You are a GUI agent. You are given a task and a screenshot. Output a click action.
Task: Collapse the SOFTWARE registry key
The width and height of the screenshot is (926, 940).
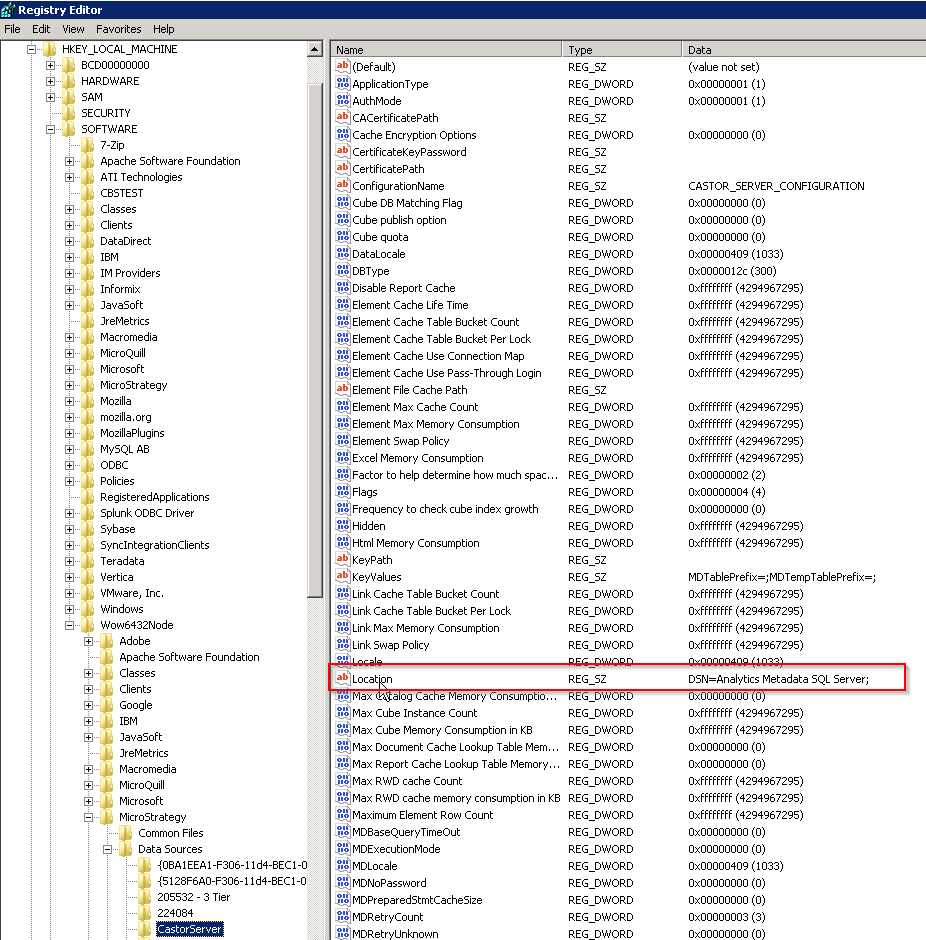pos(50,129)
